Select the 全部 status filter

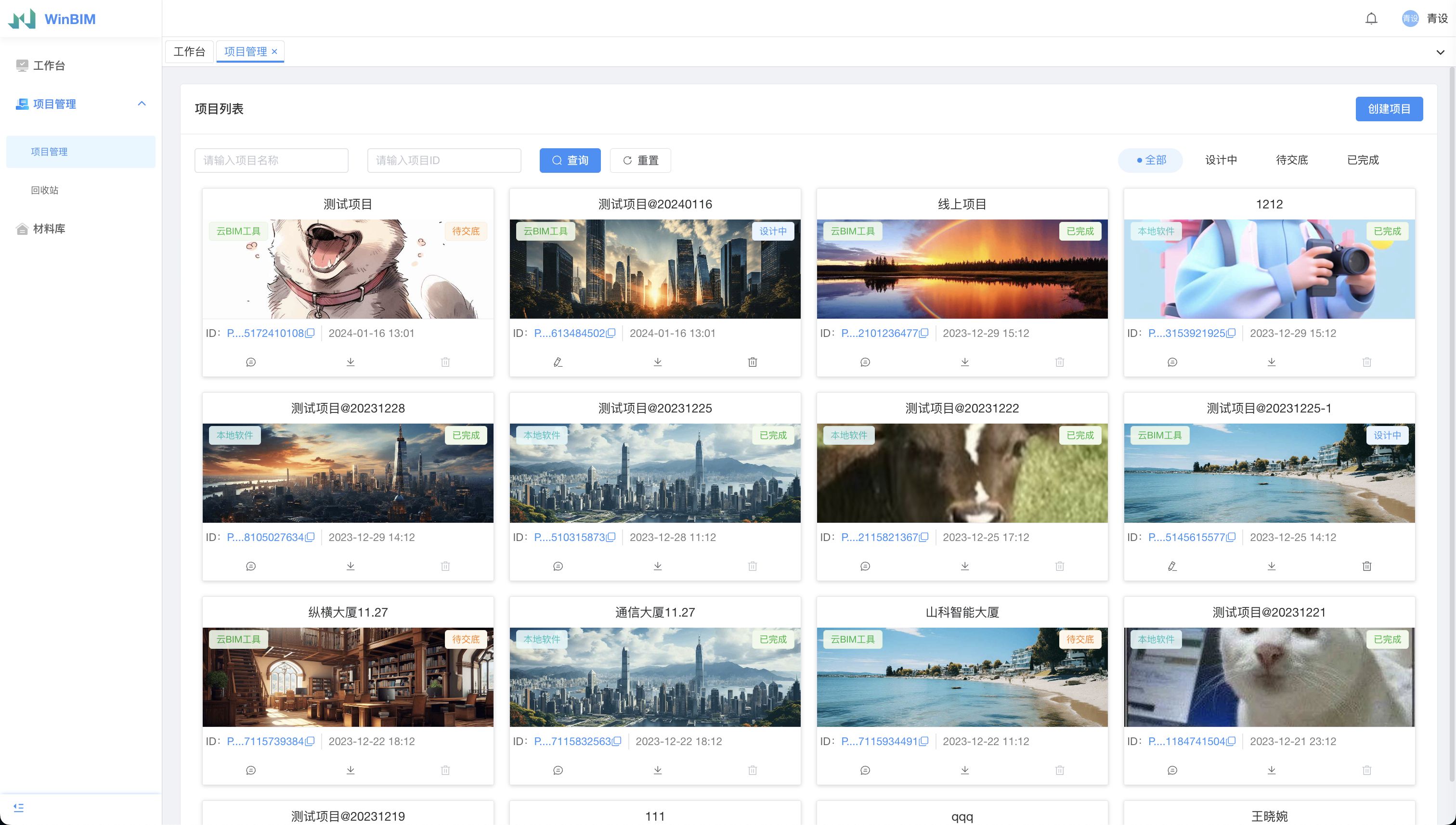[x=1151, y=160]
